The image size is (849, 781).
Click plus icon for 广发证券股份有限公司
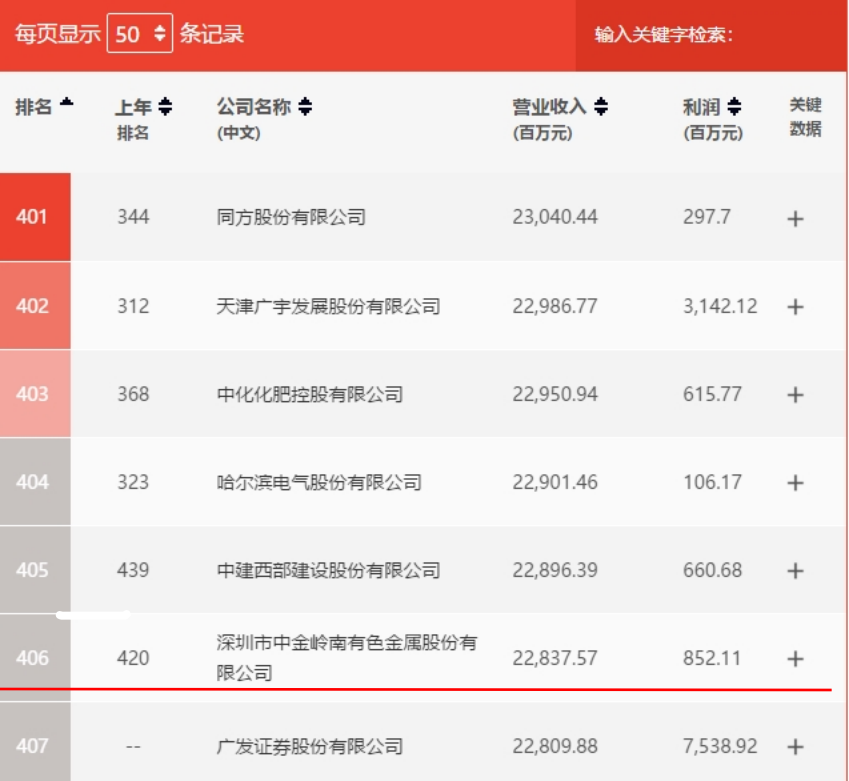795,746
